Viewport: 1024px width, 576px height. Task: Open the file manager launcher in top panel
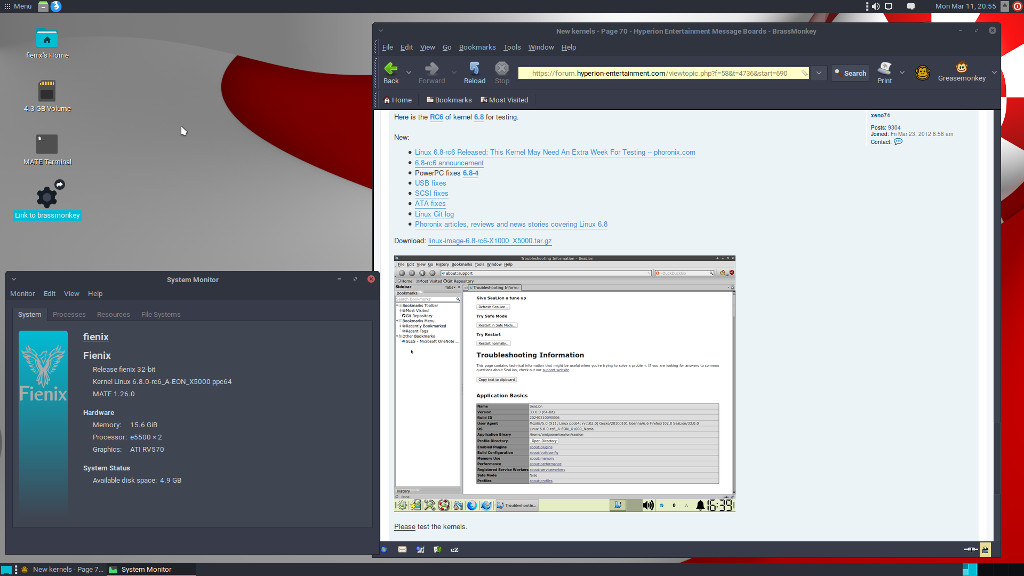pyautogui.click(x=43, y=7)
